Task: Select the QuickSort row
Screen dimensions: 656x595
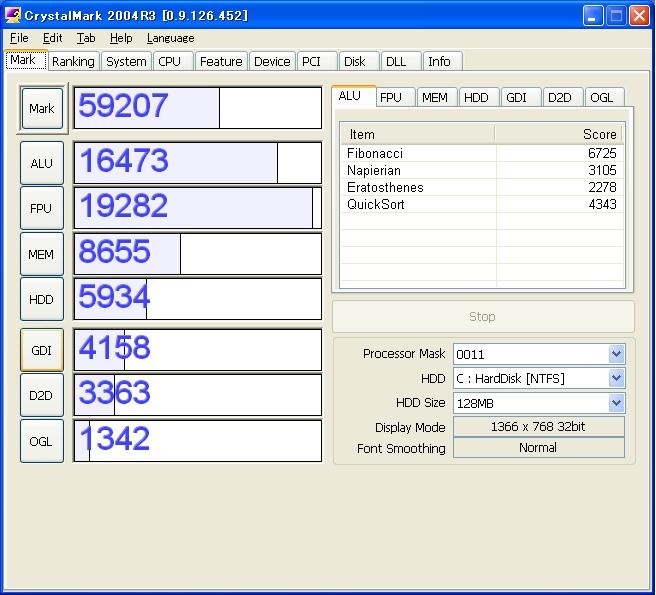Action: [482, 204]
